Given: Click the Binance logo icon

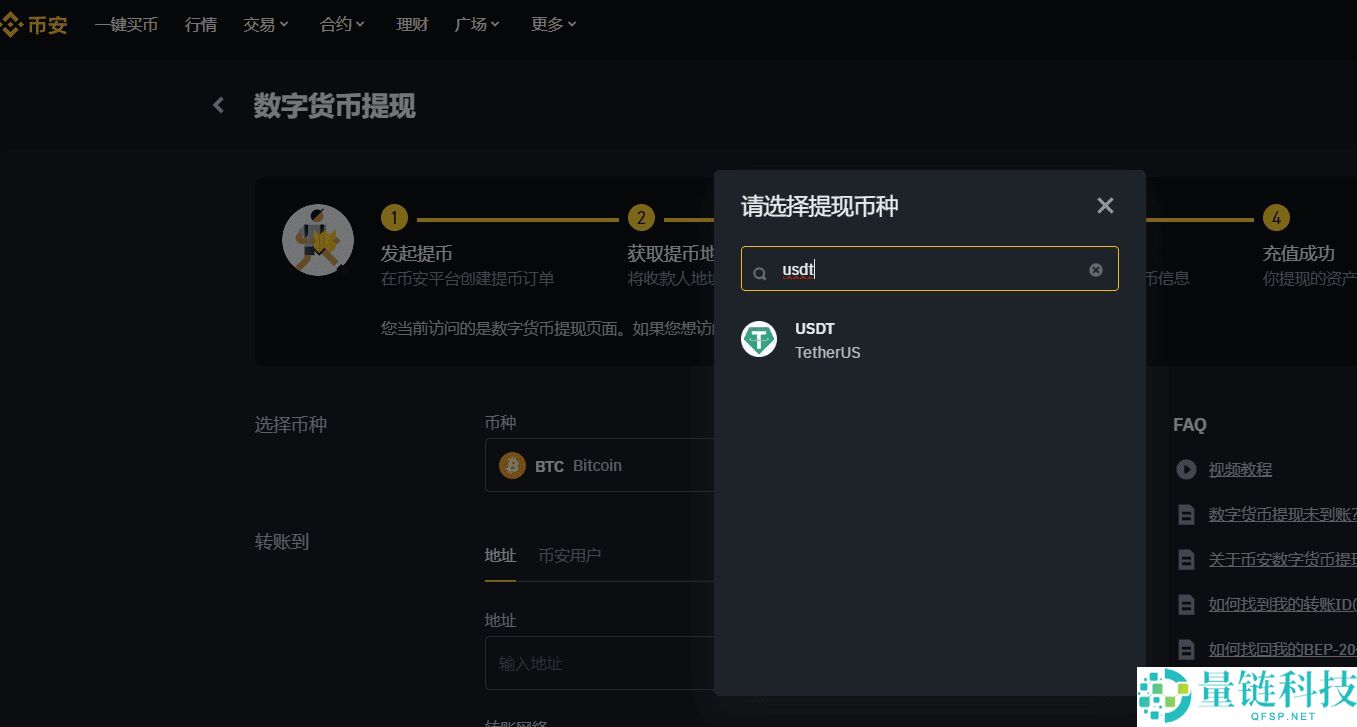Looking at the screenshot, I should tap(13, 24).
